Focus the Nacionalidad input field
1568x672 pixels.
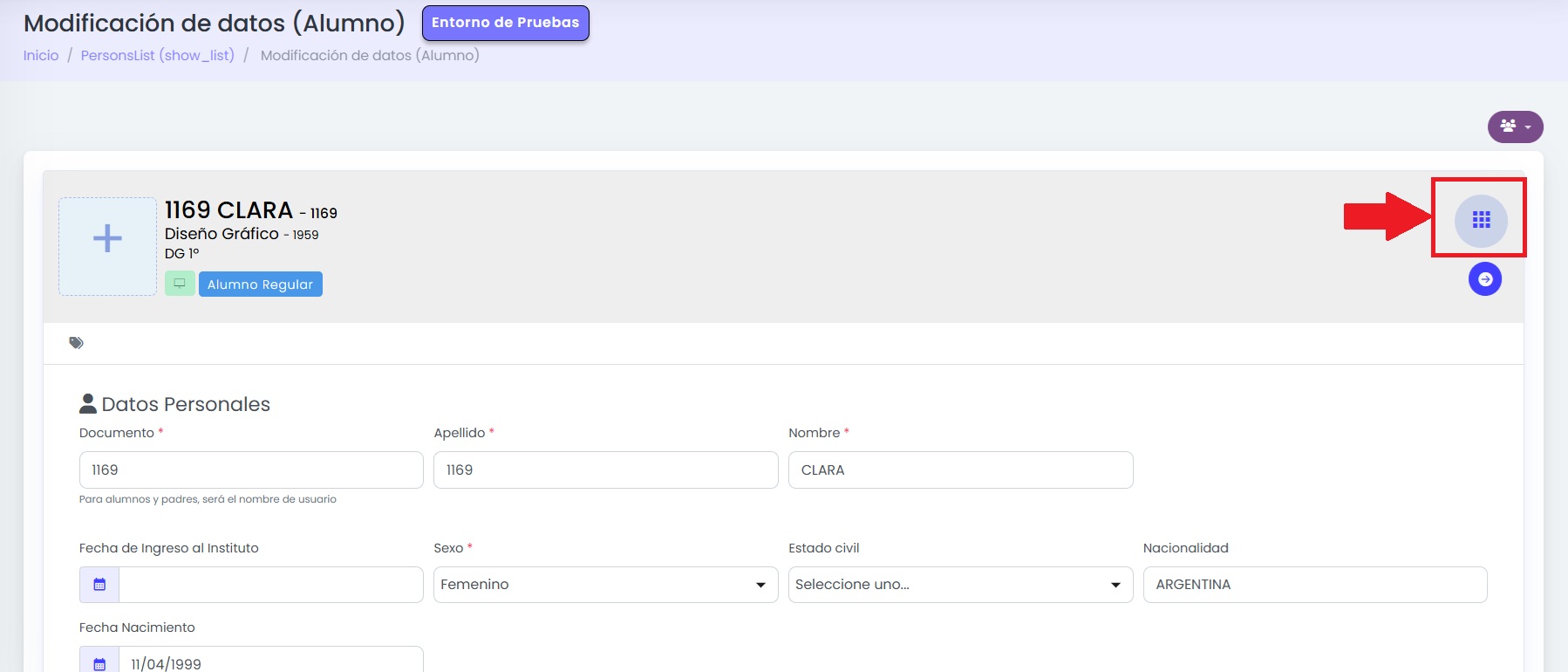coord(1315,585)
